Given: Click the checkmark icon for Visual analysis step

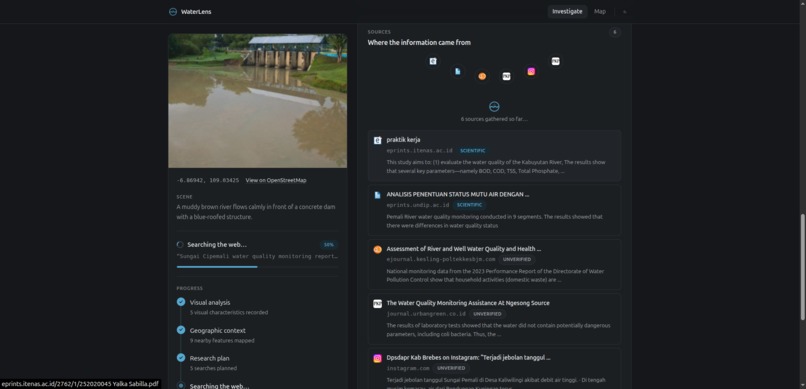Looking at the screenshot, I should tap(181, 302).
